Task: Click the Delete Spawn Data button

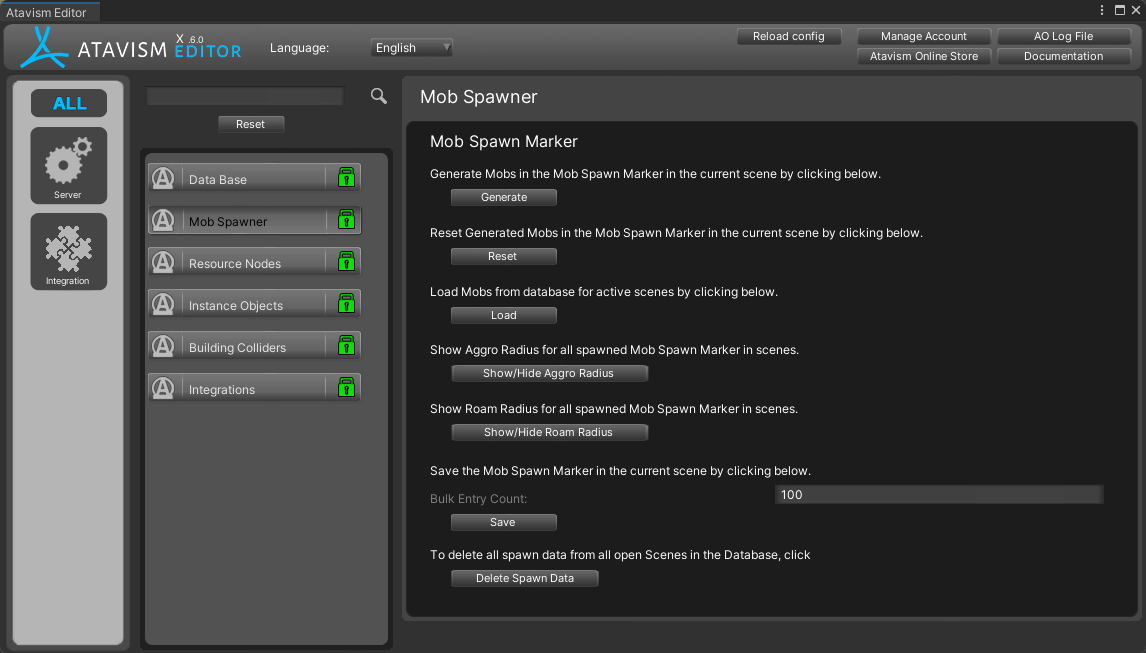Action: point(524,579)
